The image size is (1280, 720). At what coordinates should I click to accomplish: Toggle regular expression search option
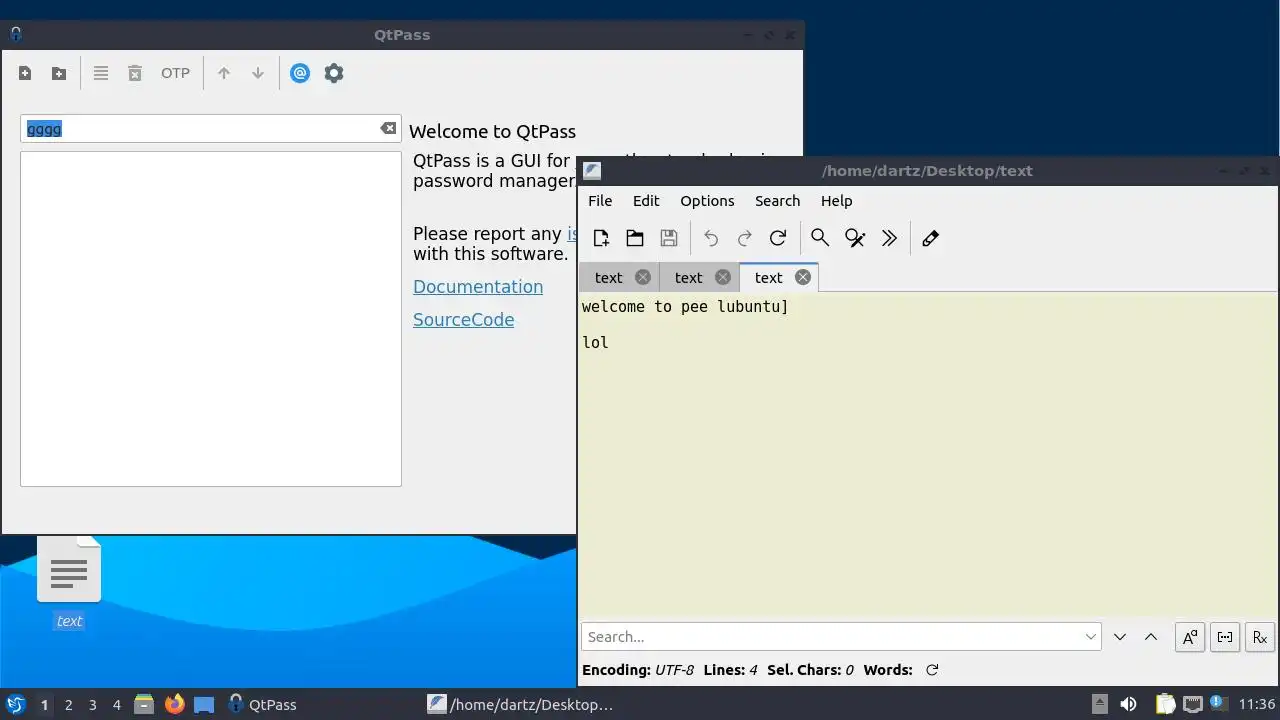pos(1260,637)
